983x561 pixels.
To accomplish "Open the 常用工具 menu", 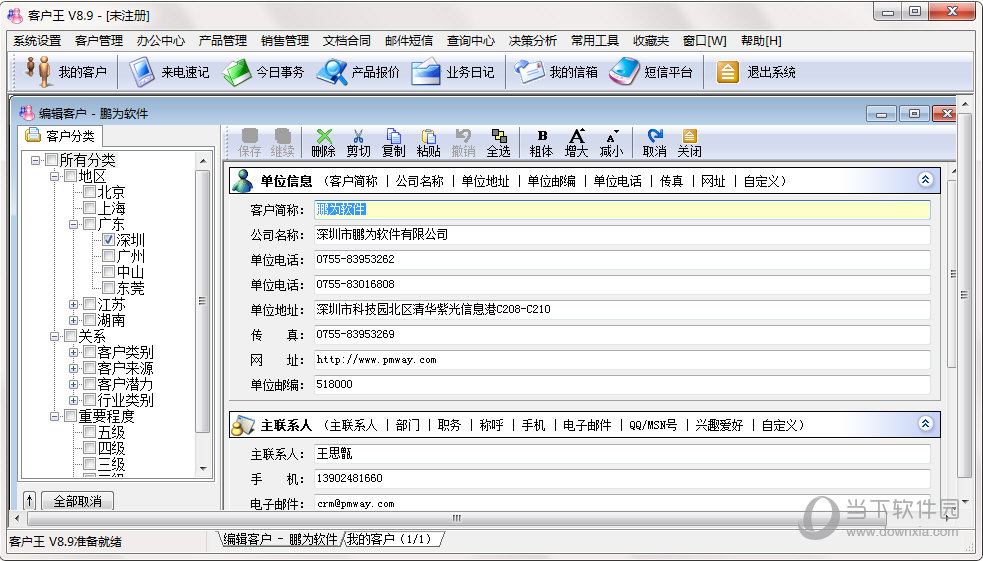I will click(x=595, y=41).
